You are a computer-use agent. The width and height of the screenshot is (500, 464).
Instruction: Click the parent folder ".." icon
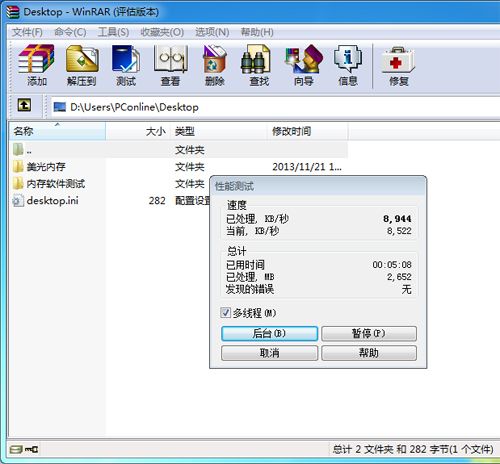18,149
